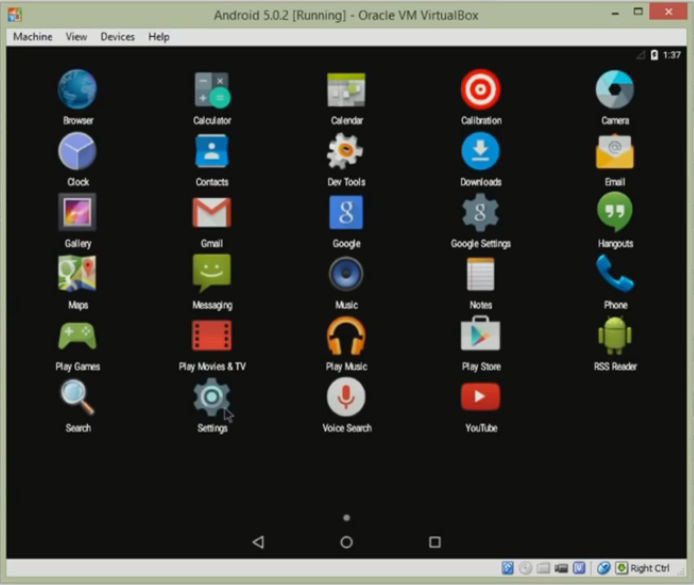The height and width of the screenshot is (585, 694).
Task: Open the Messaging app
Action: coord(212,273)
